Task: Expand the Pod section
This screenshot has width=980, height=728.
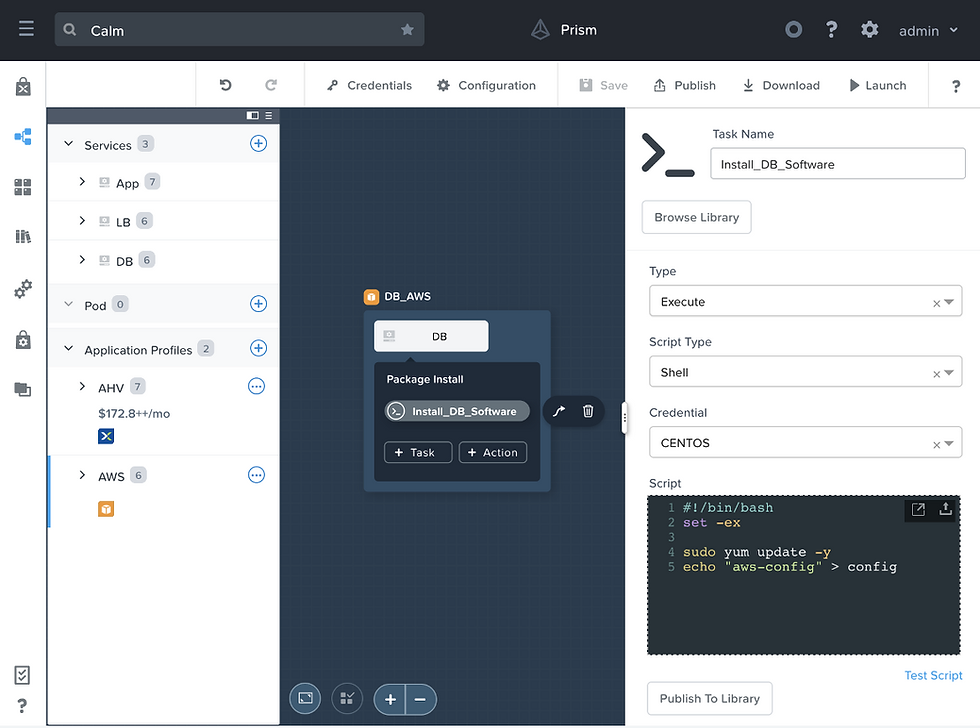Action: point(69,304)
